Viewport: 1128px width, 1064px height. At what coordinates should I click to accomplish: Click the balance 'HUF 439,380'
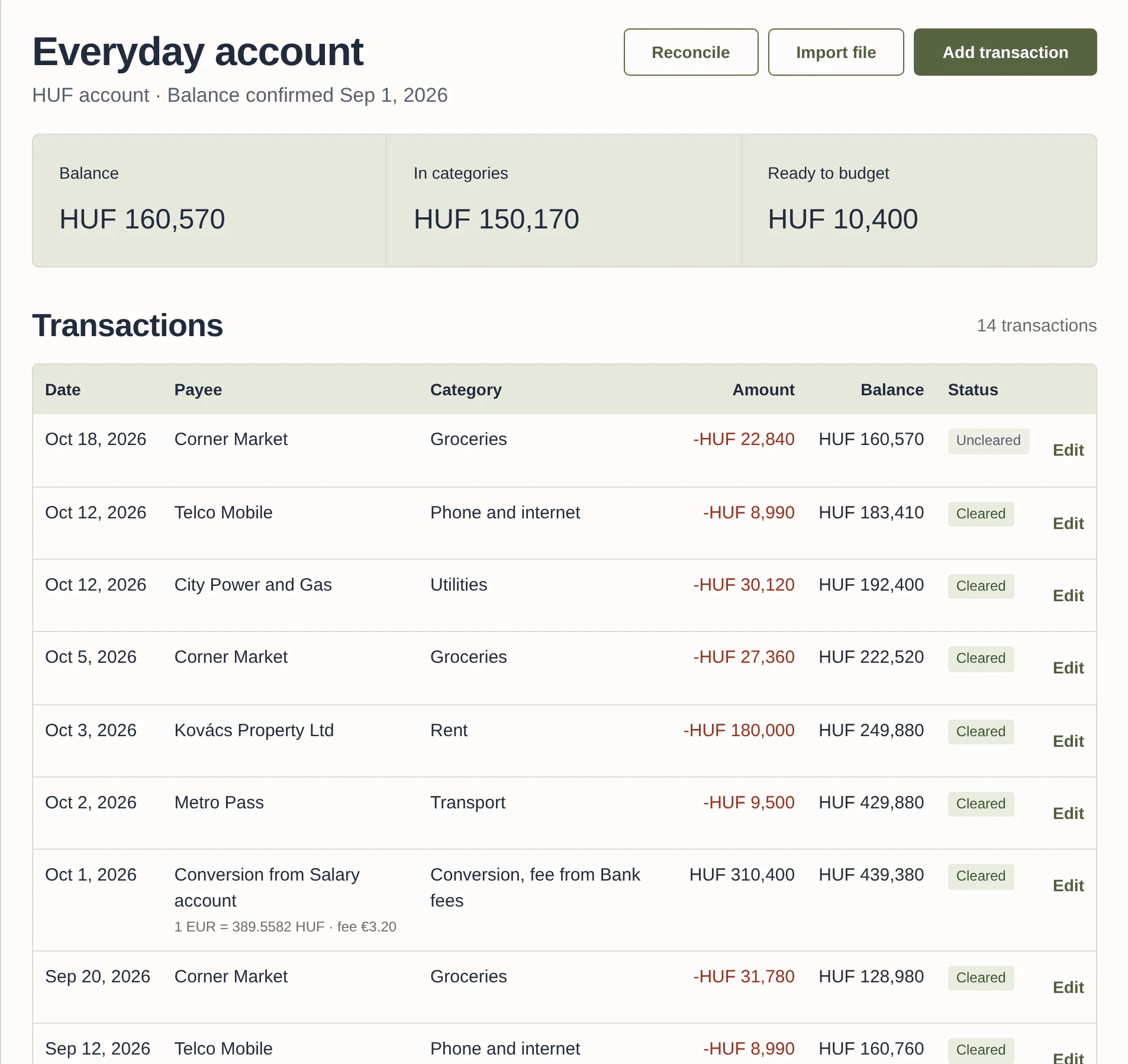coord(871,875)
